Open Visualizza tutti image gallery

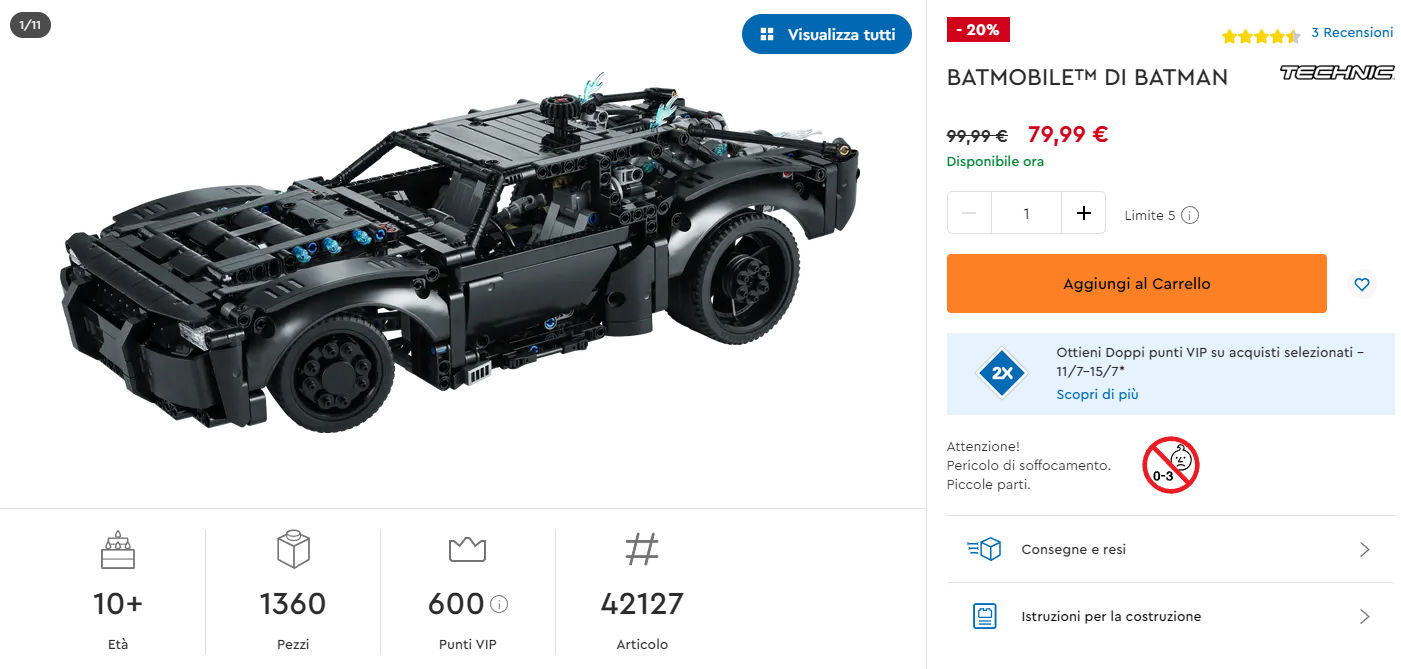(x=827, y=34)
